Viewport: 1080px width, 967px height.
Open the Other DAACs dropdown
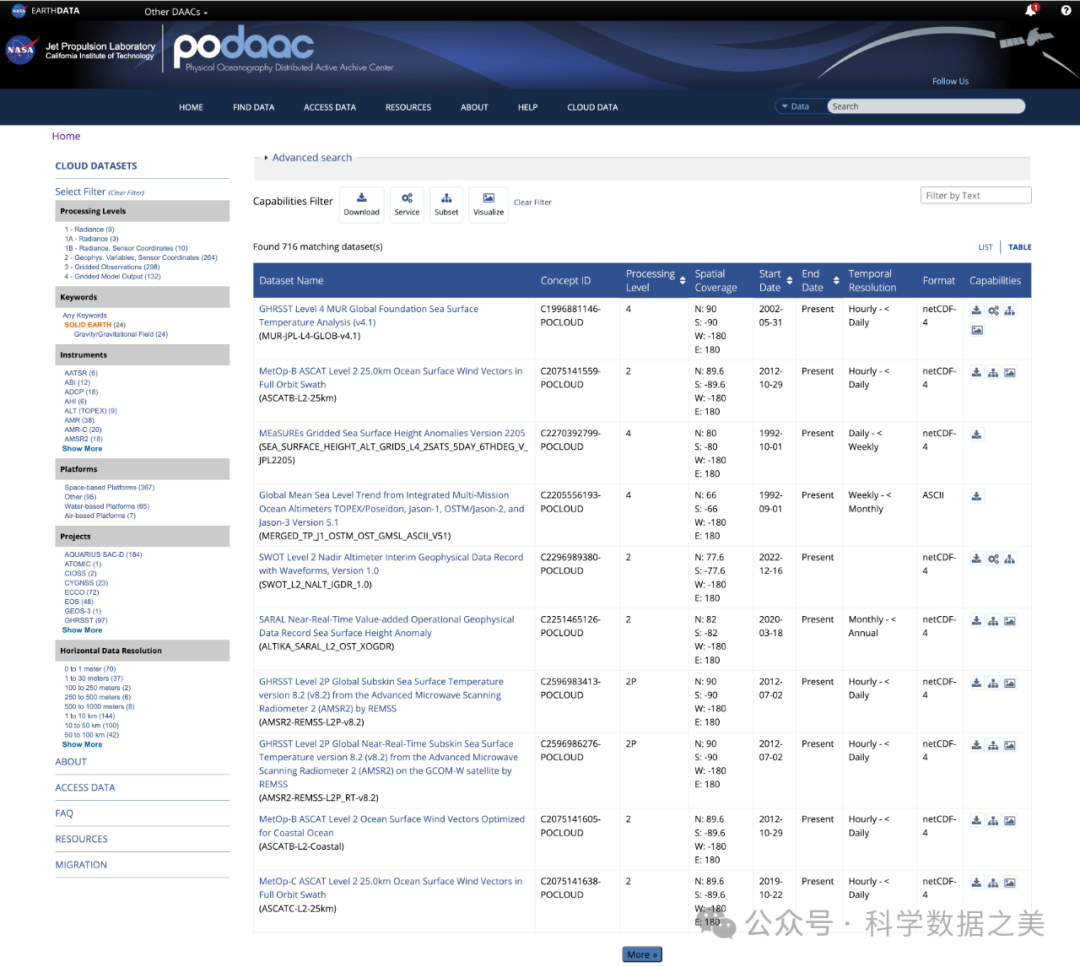176,12
